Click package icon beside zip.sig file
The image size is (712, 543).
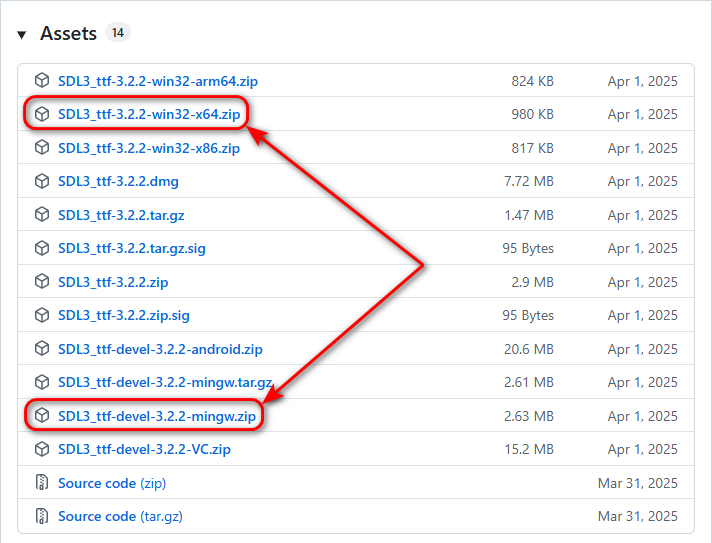click(42, 315)
